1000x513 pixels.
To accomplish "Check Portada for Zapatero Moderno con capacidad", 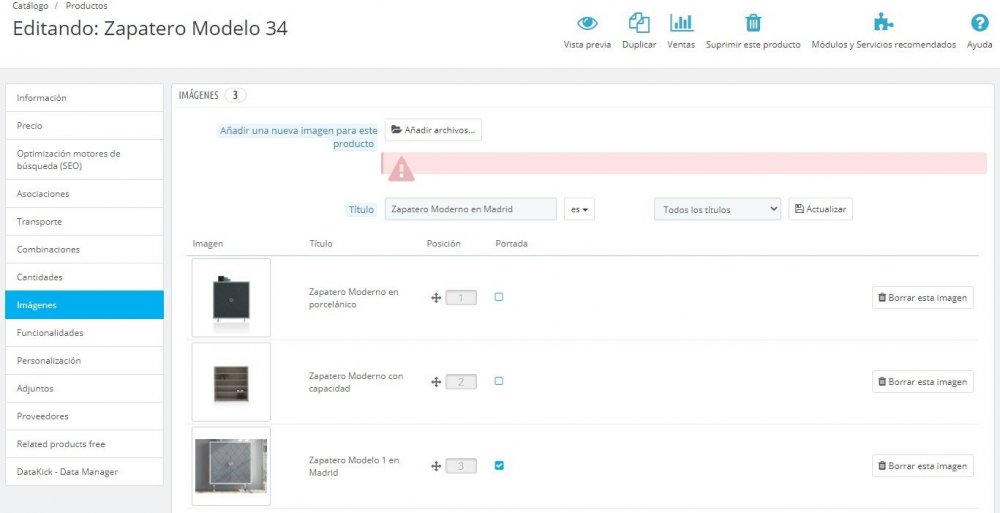I will tap(499, 381).
